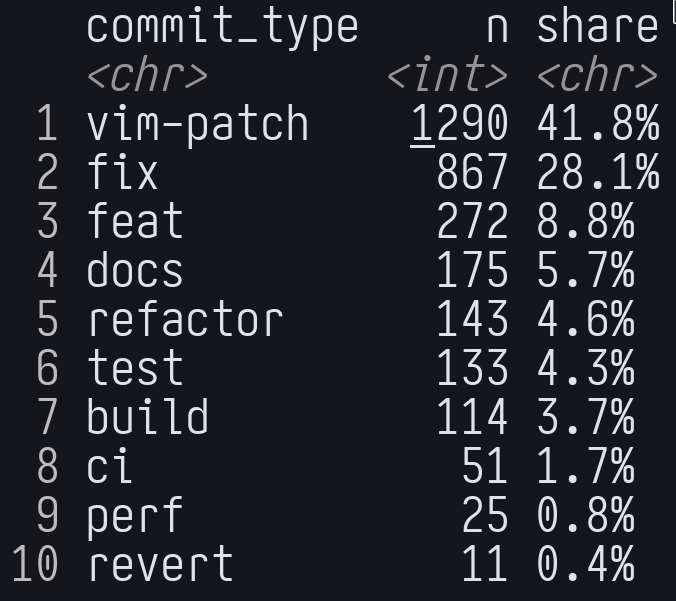Select the docs commit type text
Viewport: 676px width, 601px height.
pos(135,270)
